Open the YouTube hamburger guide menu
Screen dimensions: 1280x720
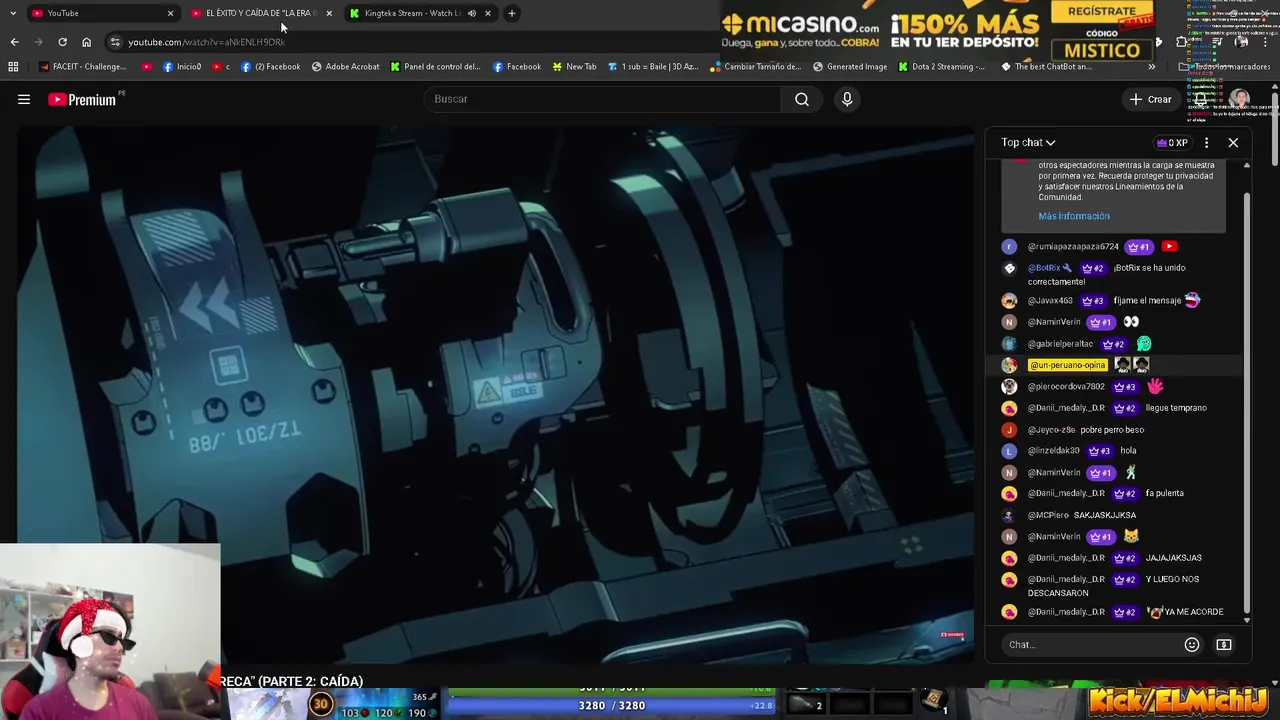24,99
